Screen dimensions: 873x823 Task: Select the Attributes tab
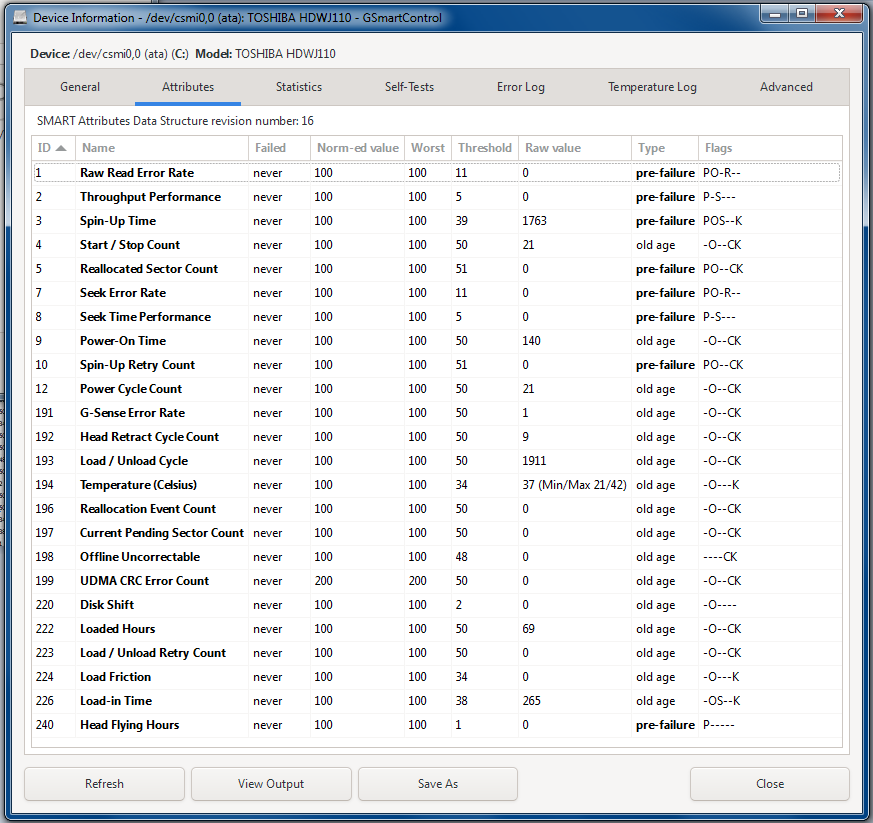click(188, 87)
